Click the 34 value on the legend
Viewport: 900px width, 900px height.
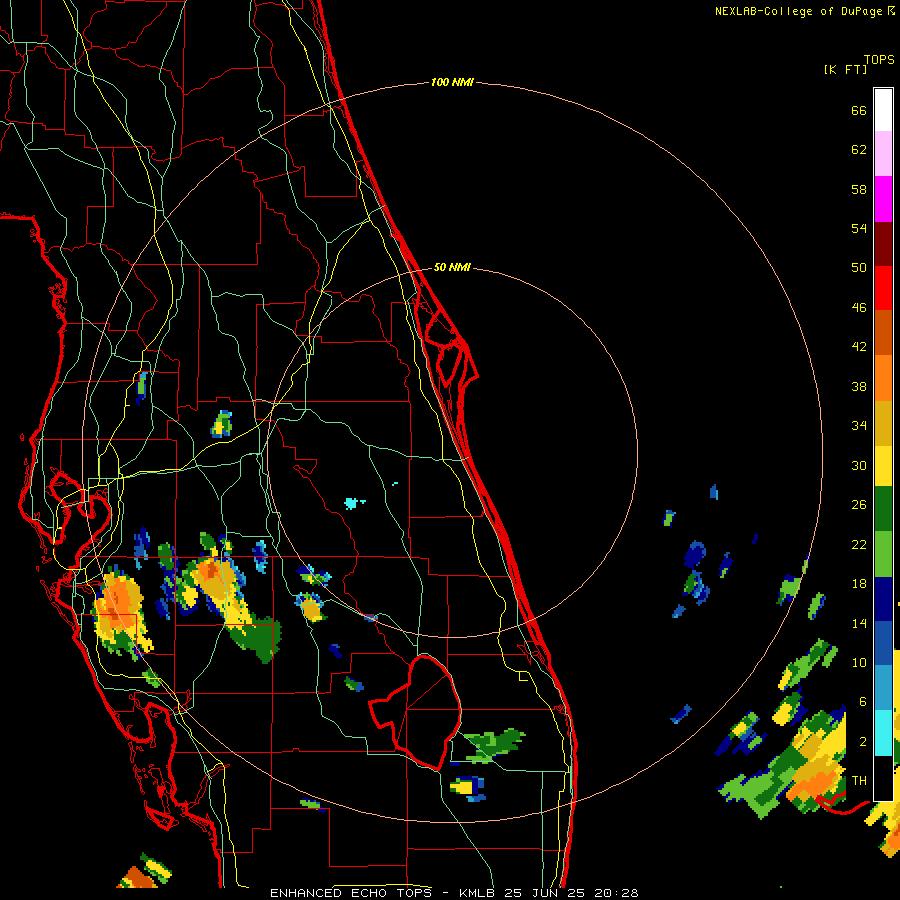859,426
